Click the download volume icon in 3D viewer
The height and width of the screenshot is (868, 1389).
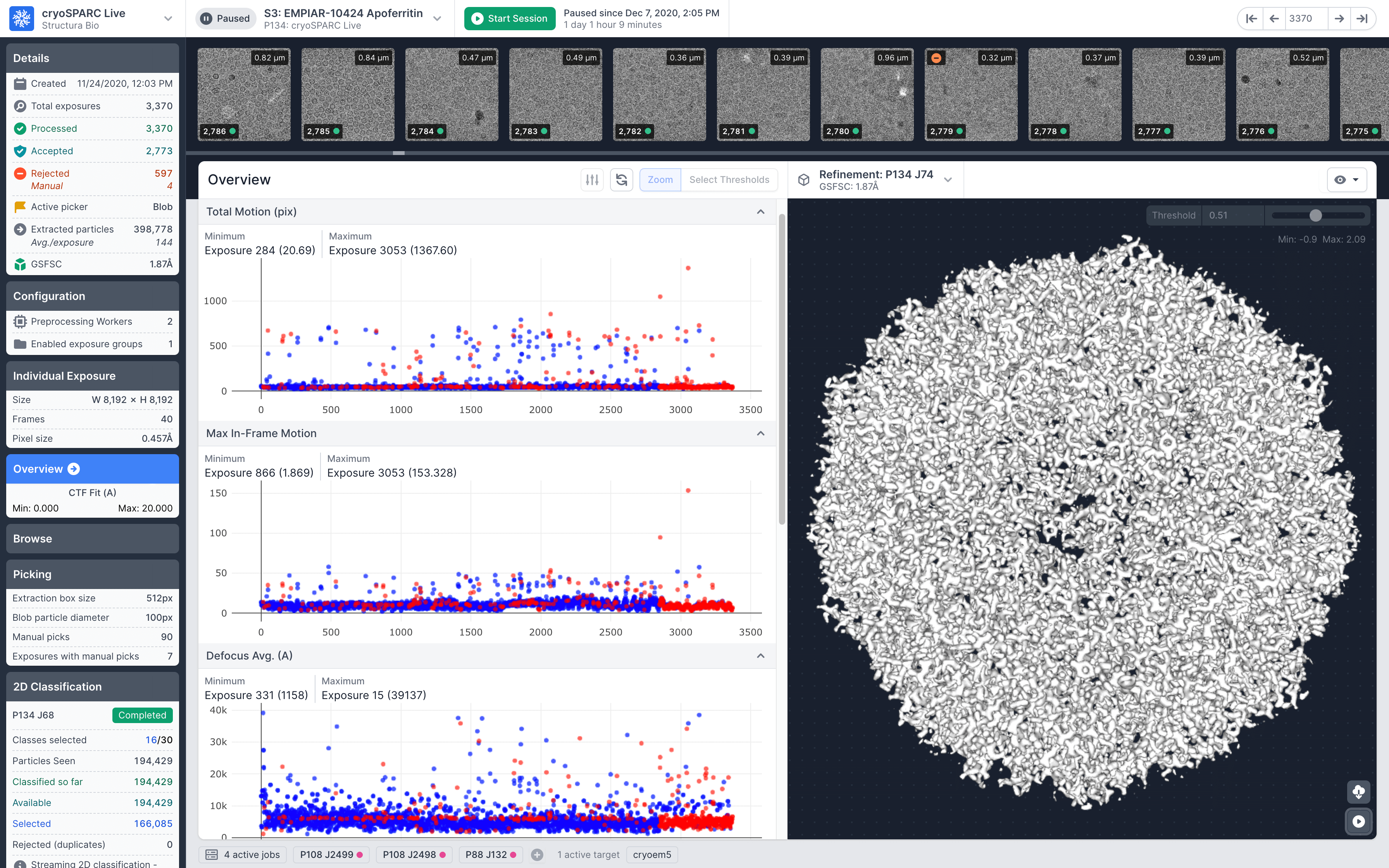tap(1358, 792)
